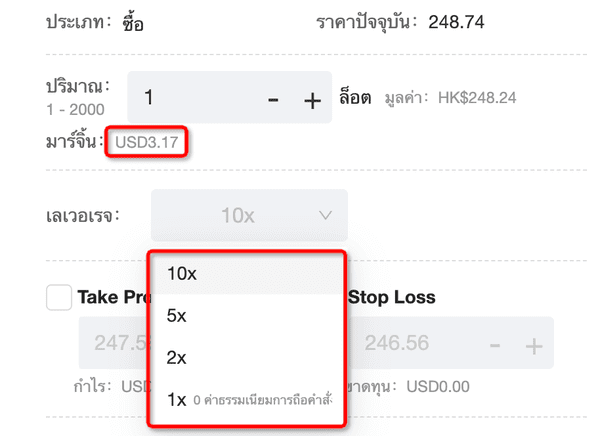The image size is (600, 436).
Task: Focus the Take Profit price field
Action: pyautogui.click(x=112, y=344)
